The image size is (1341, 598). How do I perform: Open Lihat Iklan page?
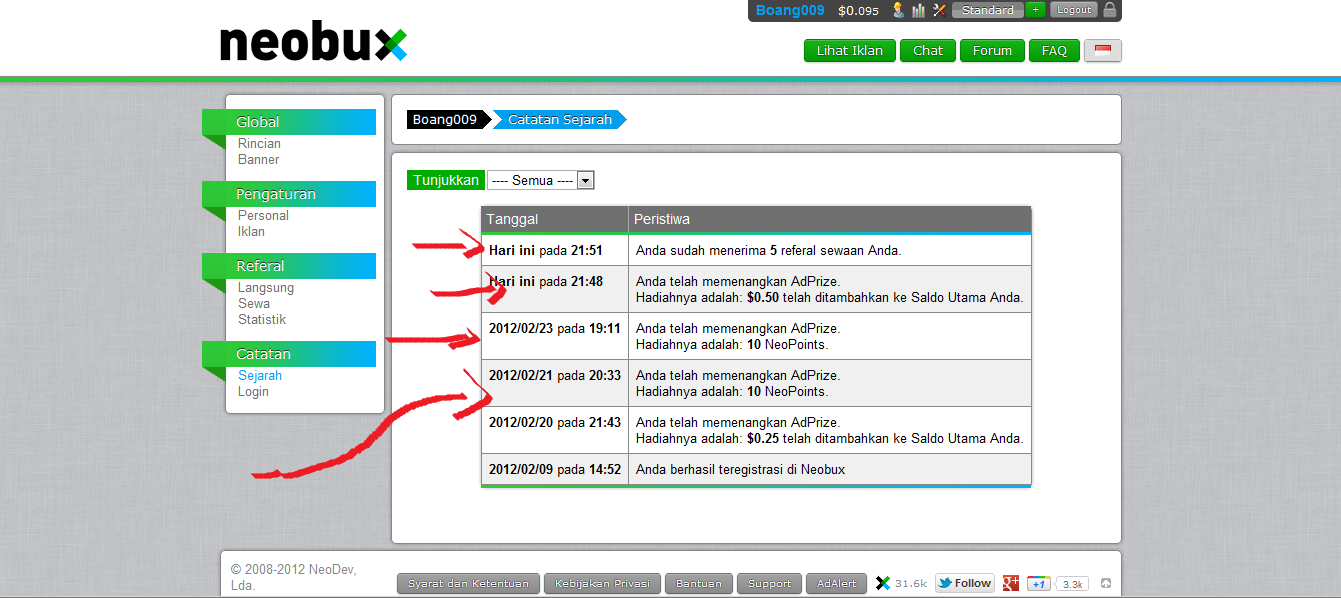[x=850, y=51]
